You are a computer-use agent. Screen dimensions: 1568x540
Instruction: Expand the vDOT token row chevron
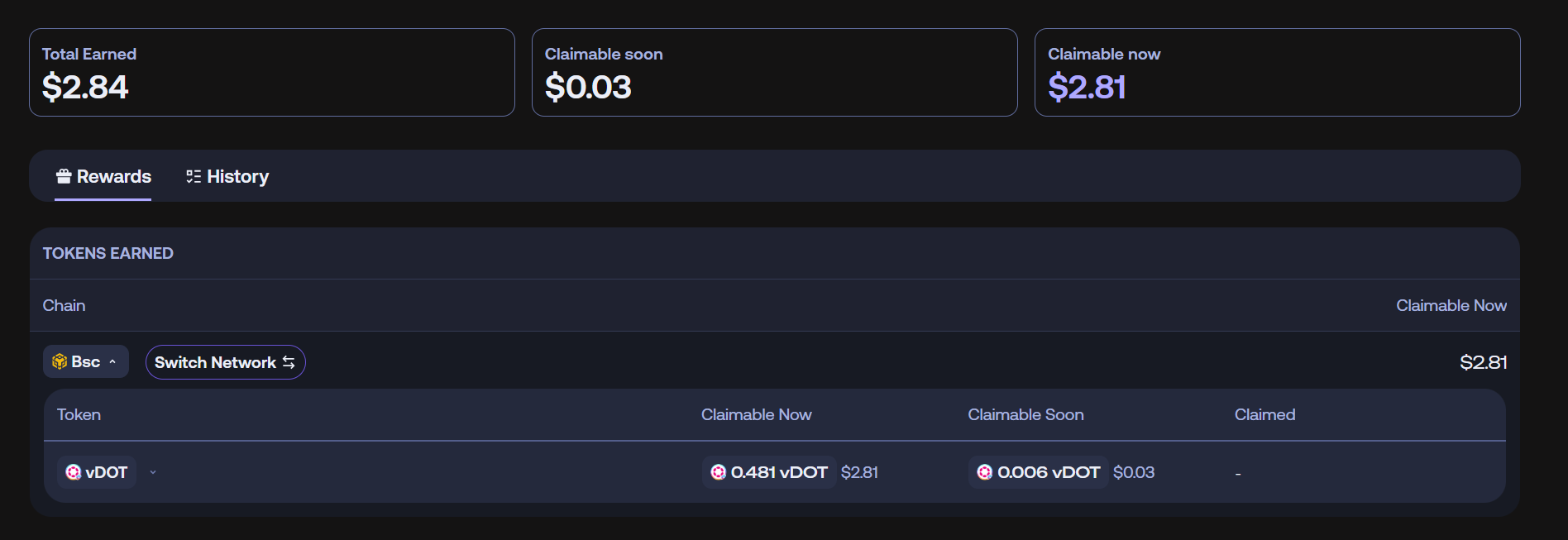(x=153, y=472)
